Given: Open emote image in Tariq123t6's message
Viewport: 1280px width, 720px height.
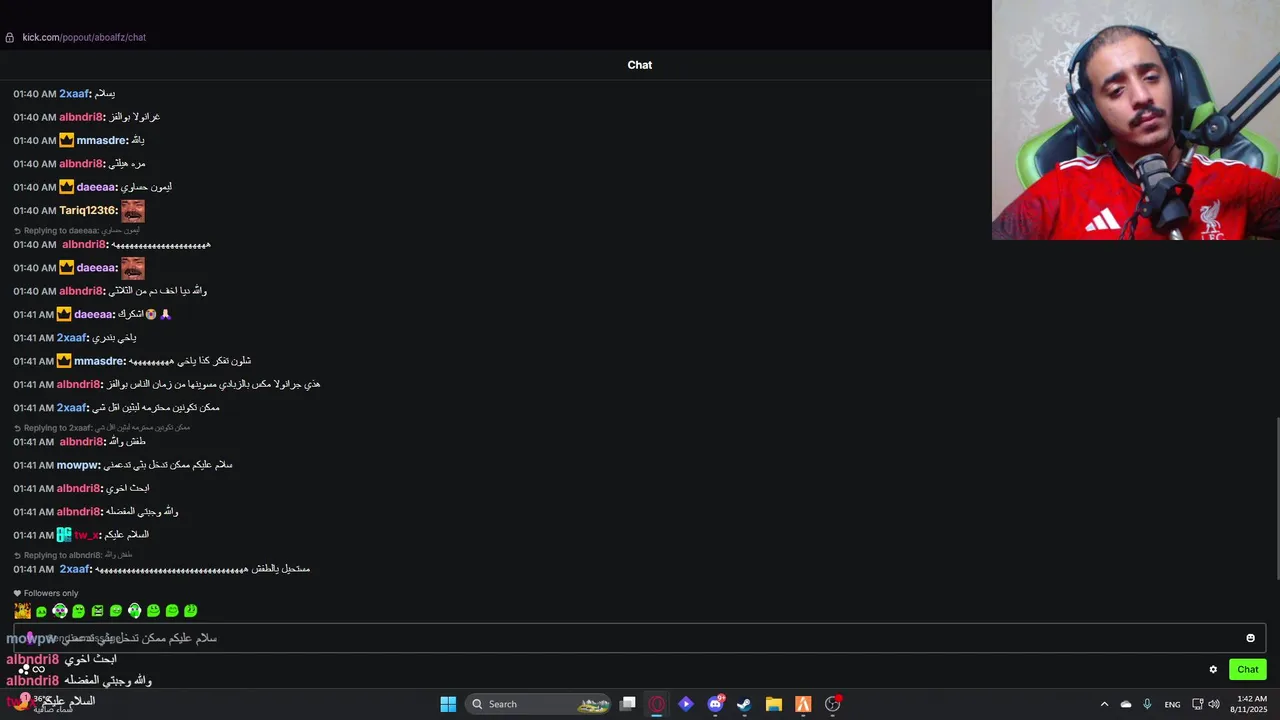Looking at the screenshot, I should tap(133, 211).
